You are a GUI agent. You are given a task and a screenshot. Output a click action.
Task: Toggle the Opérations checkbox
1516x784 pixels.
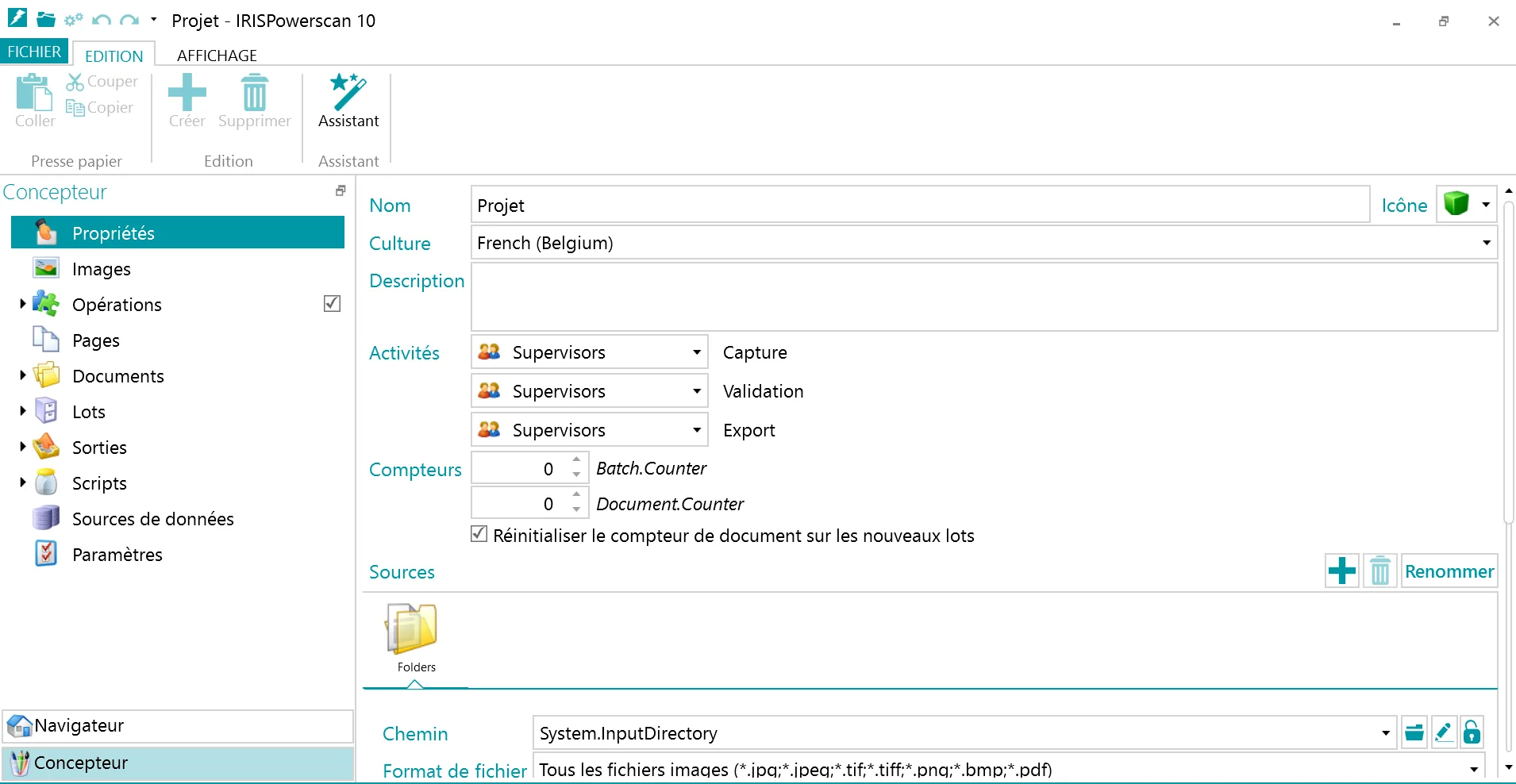[x=333, y=304]
